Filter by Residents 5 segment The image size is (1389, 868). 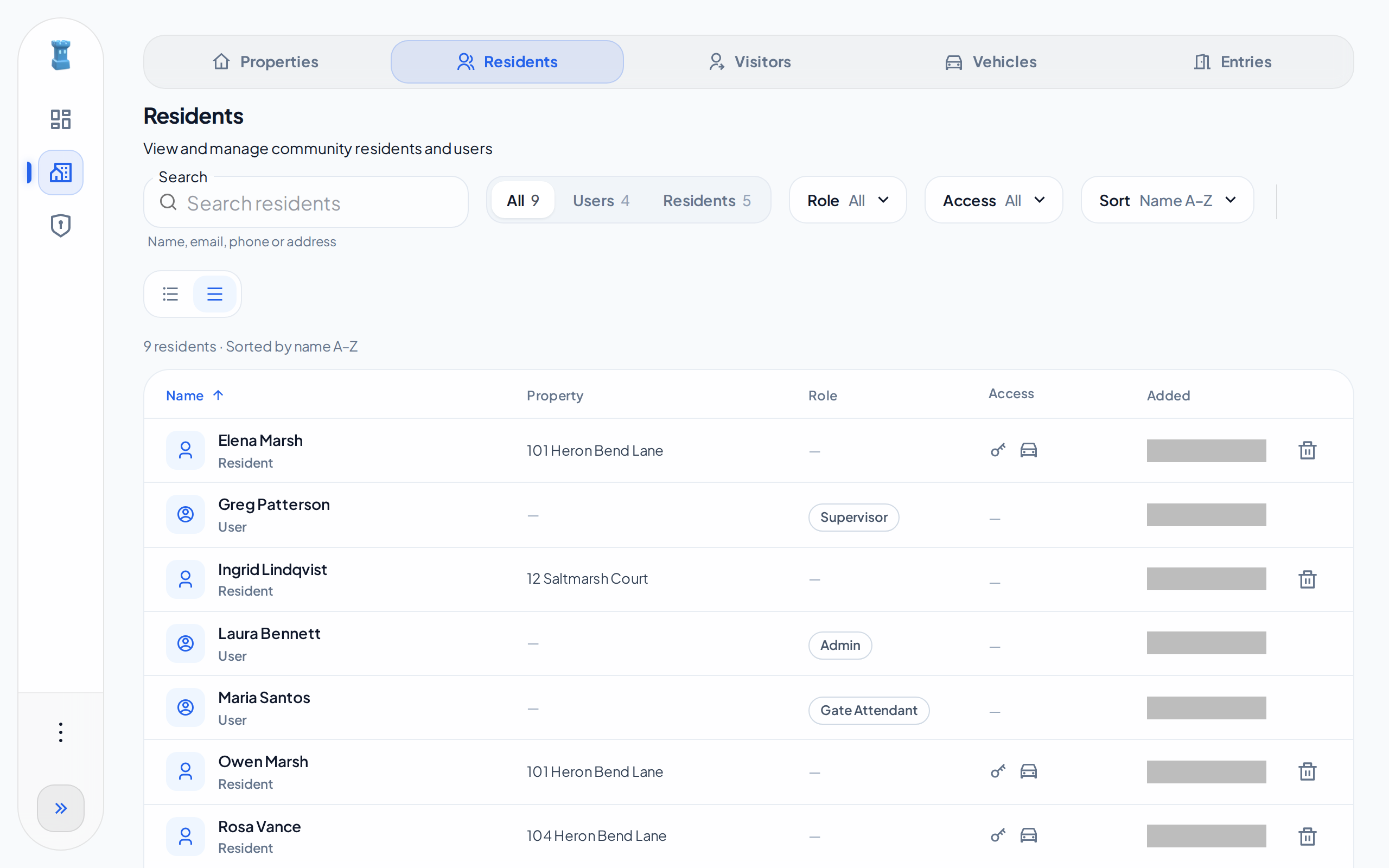[x=706, y=200]
